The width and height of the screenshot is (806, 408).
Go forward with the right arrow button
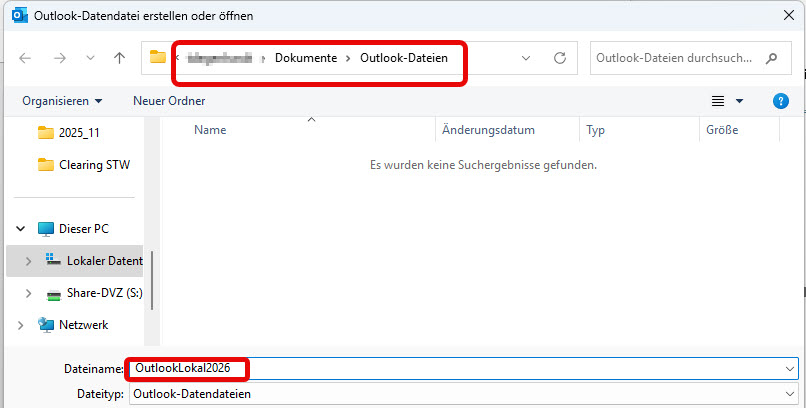pyautogui.click(x=60, y=58)
